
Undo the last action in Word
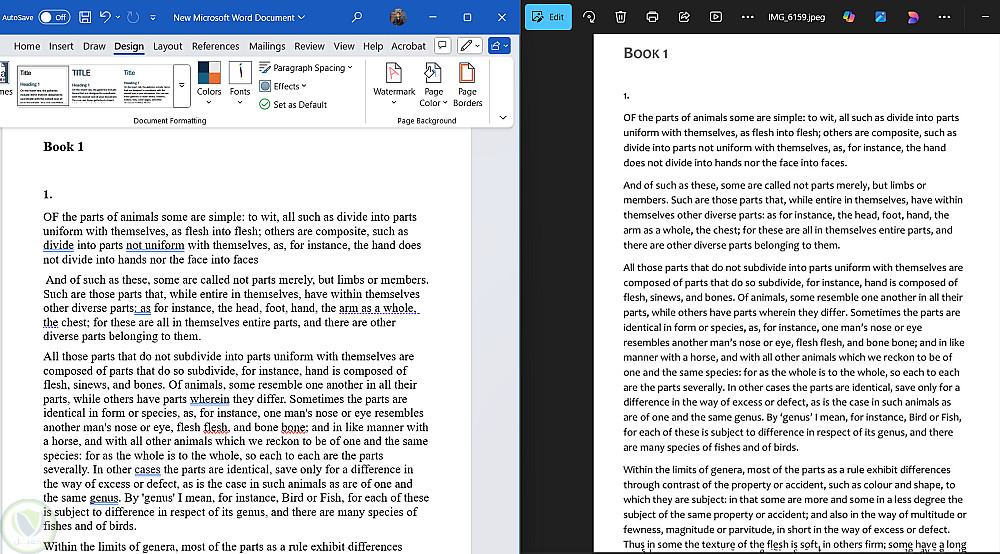click(x=105, y=17)
